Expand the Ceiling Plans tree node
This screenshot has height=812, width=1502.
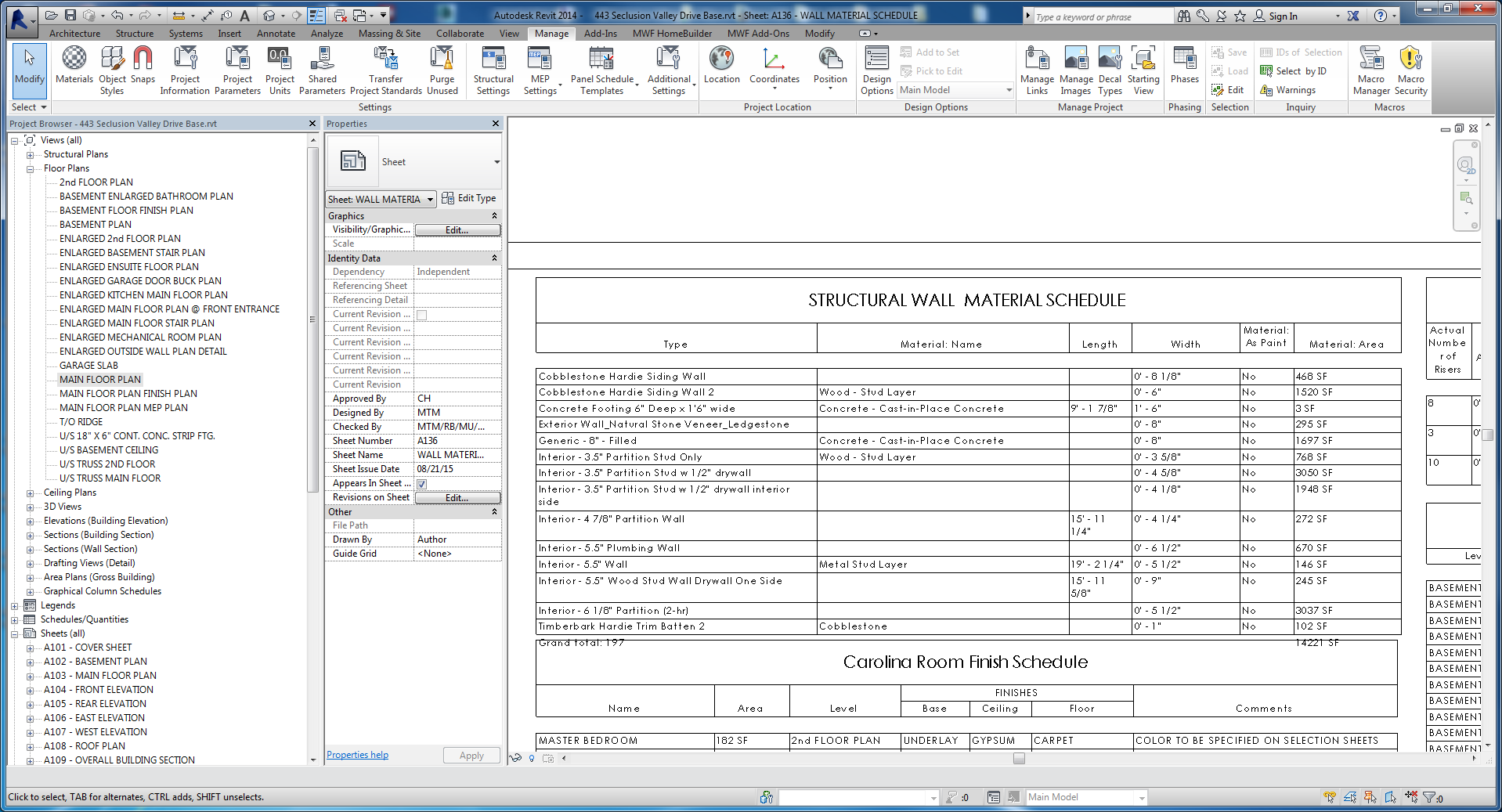pos(31,493)
